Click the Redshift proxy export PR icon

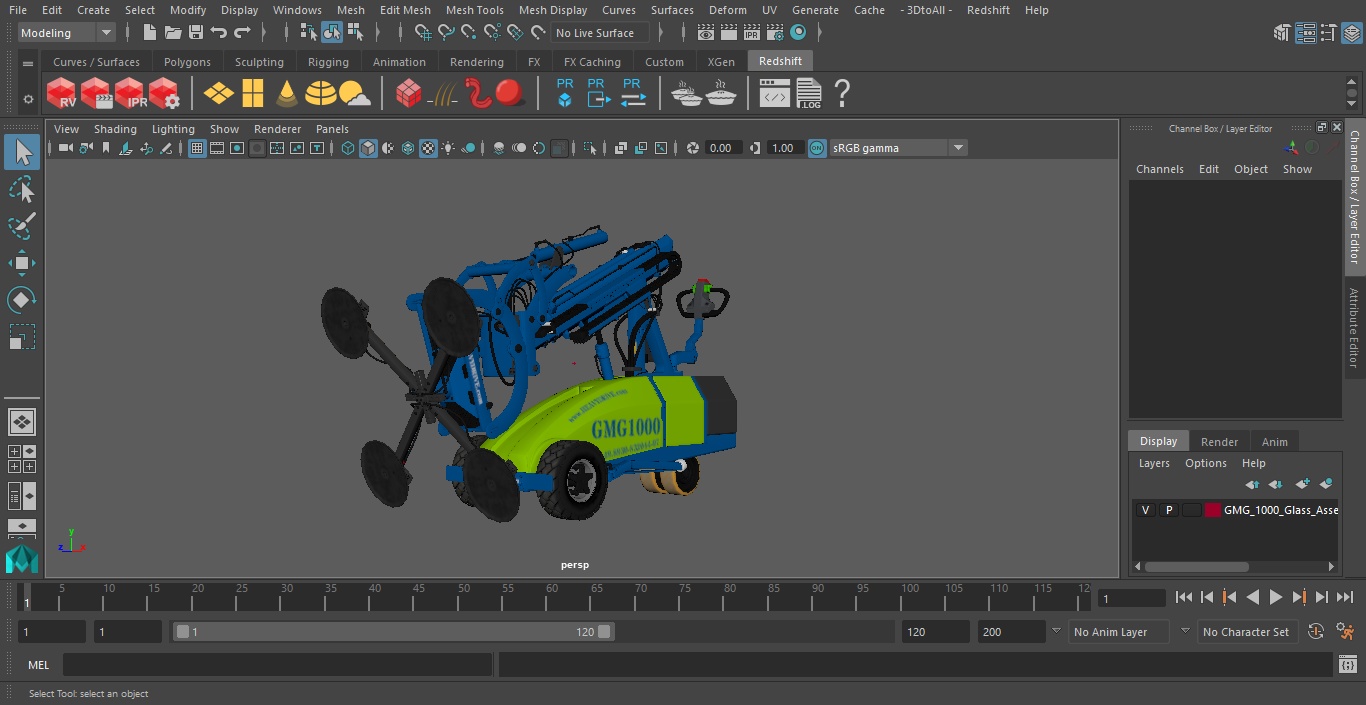point(598,94)
